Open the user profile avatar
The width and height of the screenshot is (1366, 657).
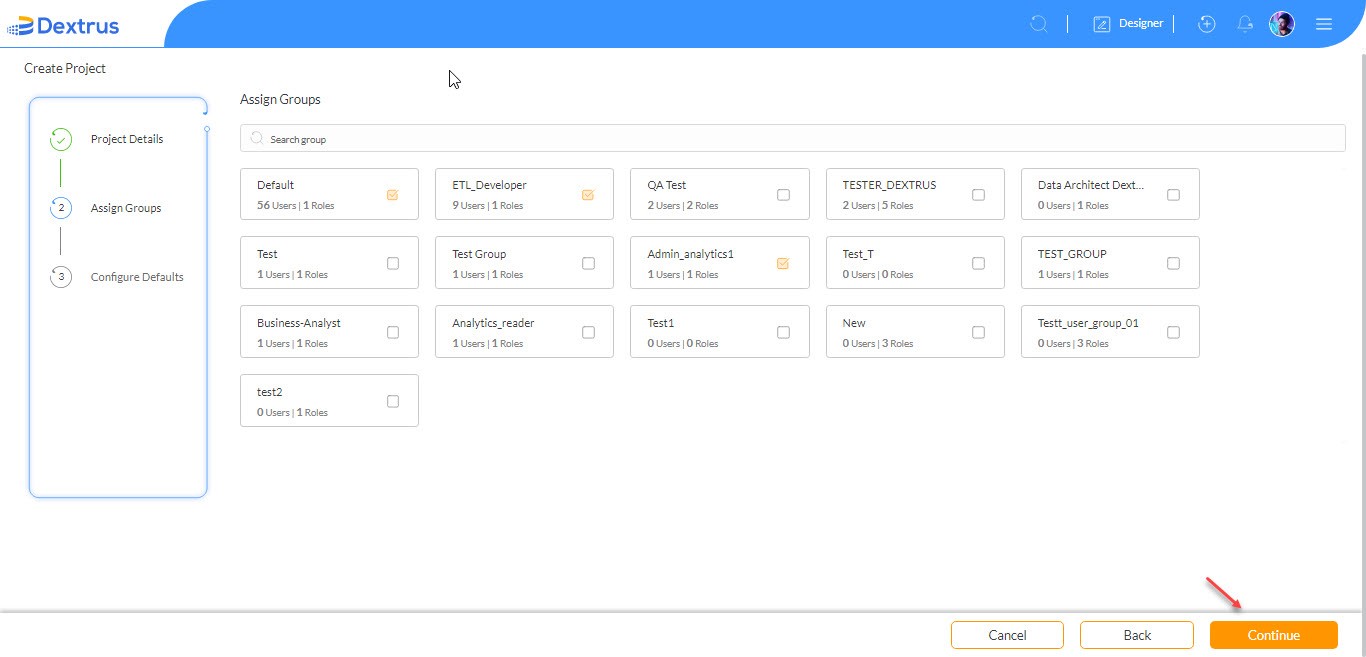1282,24
